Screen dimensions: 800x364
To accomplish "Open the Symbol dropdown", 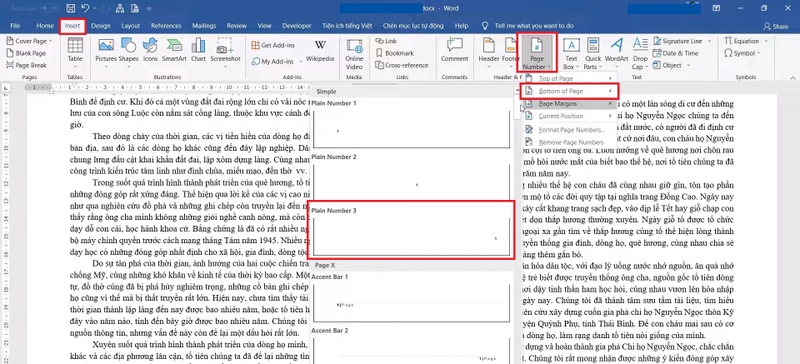I will point(742,53).
